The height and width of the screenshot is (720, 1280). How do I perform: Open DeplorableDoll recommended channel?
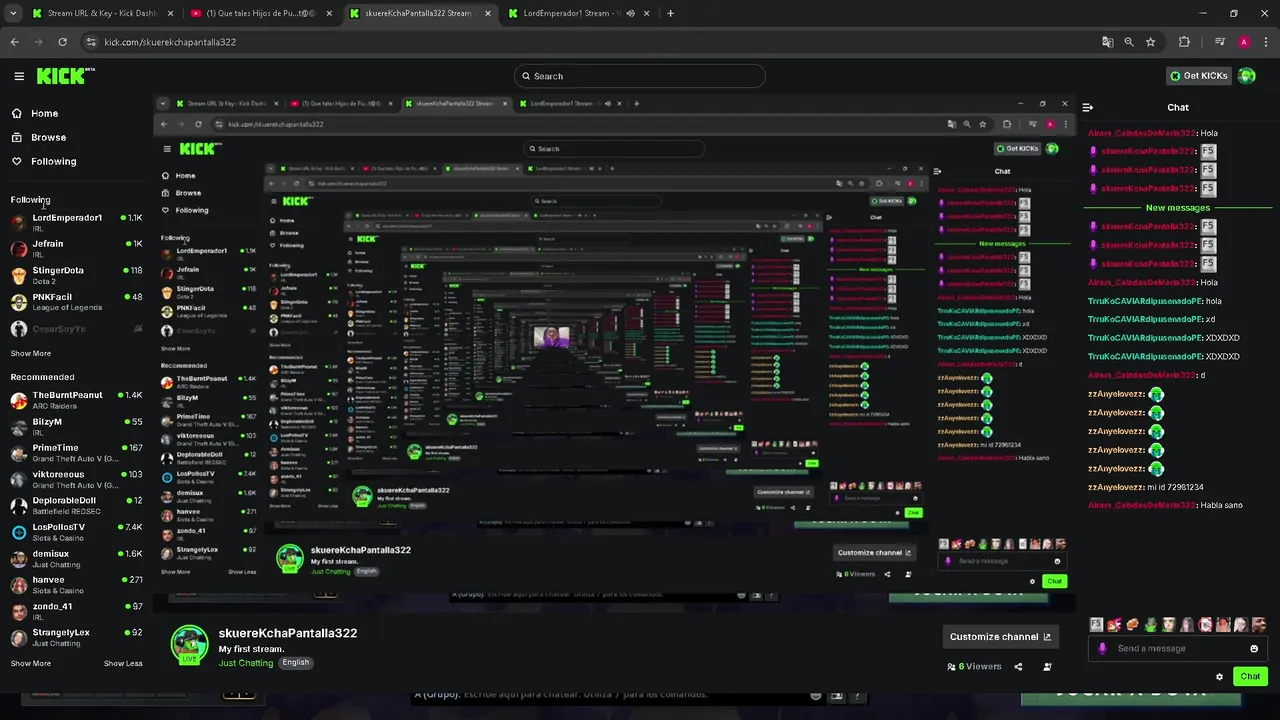(77, 505)
